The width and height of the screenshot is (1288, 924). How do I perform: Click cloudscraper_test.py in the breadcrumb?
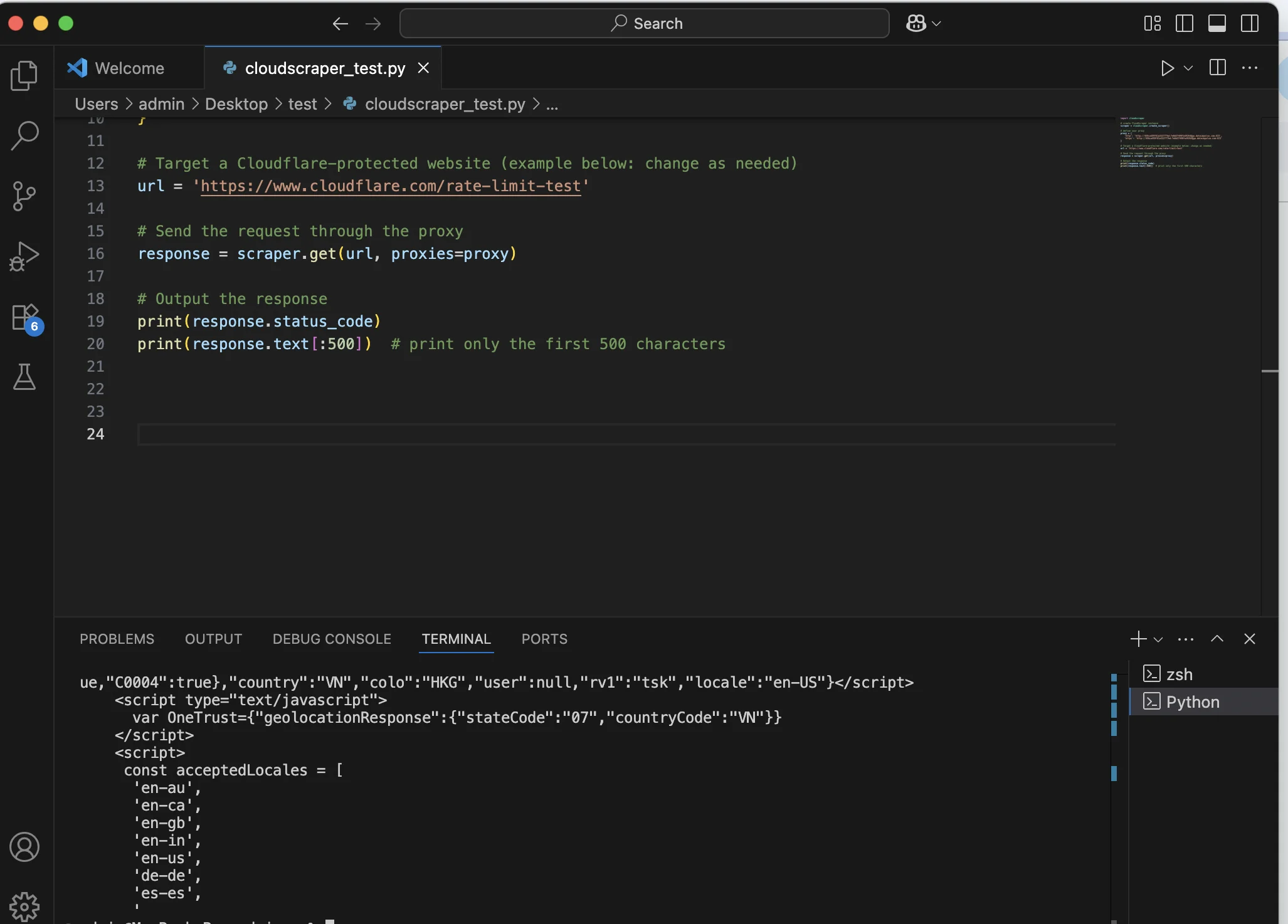[445, 104]
